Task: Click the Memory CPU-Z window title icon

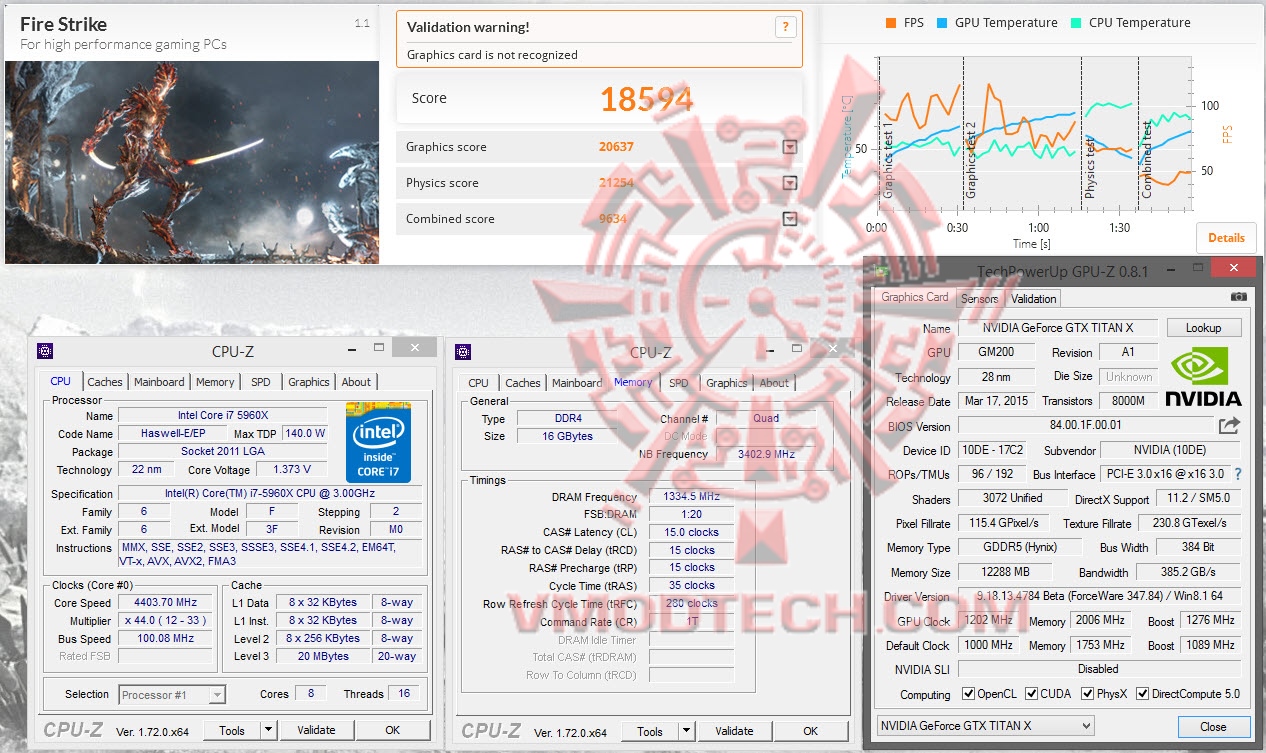Action: point(462,351)
